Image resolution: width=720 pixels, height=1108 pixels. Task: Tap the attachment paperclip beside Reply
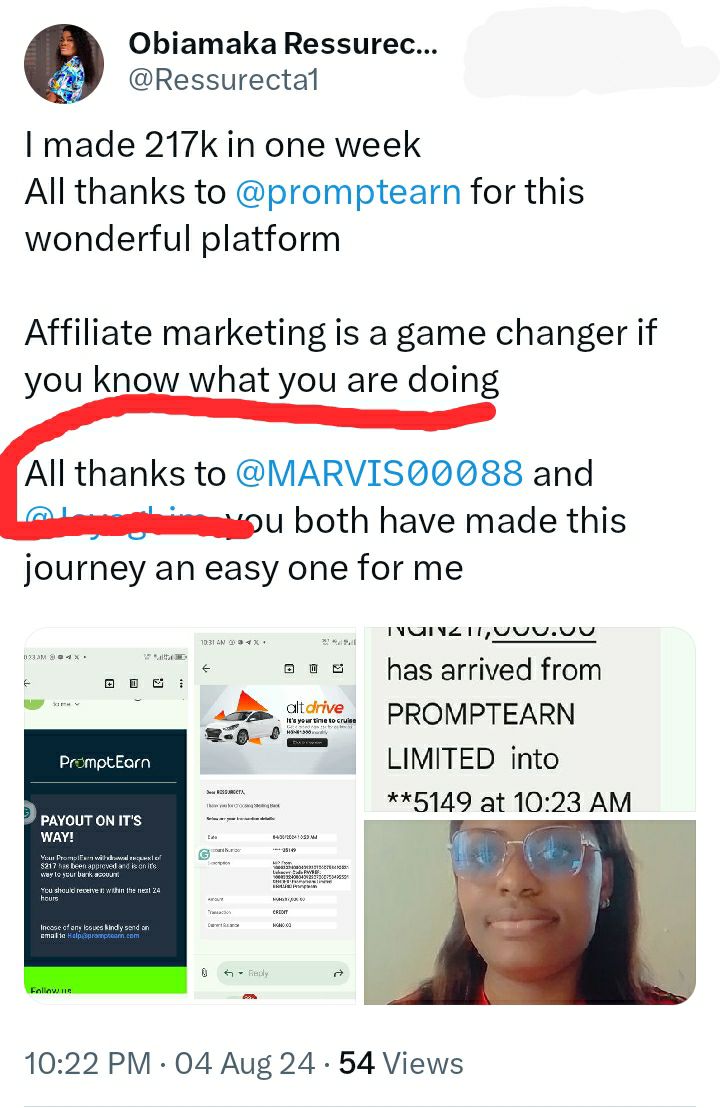click(x=204, y=973)
